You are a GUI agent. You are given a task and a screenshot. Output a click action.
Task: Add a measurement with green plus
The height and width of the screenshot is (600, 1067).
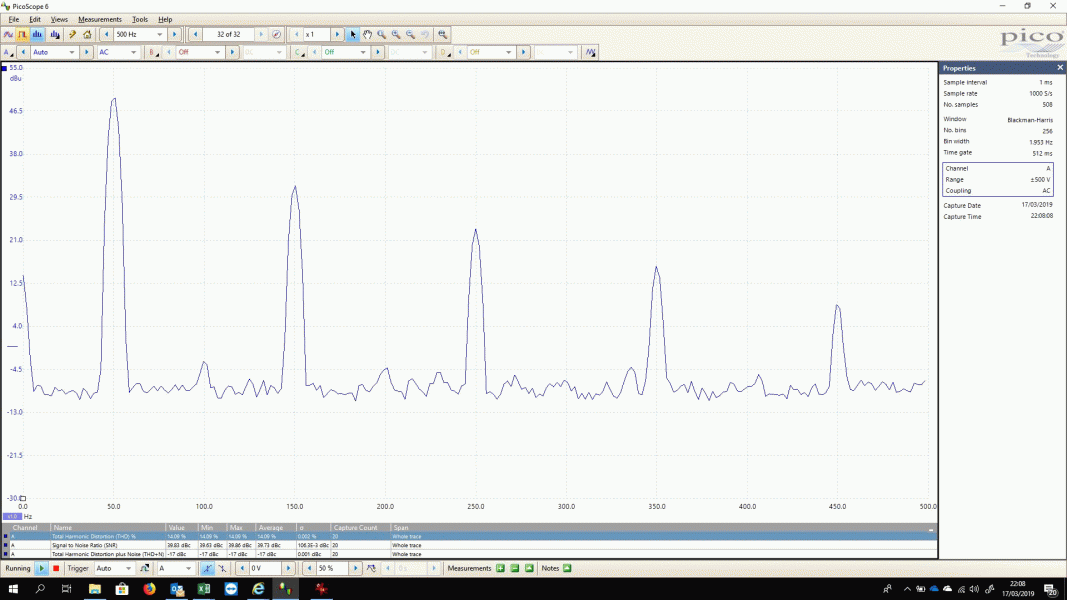pyautogui.click(x=500, y=568)
